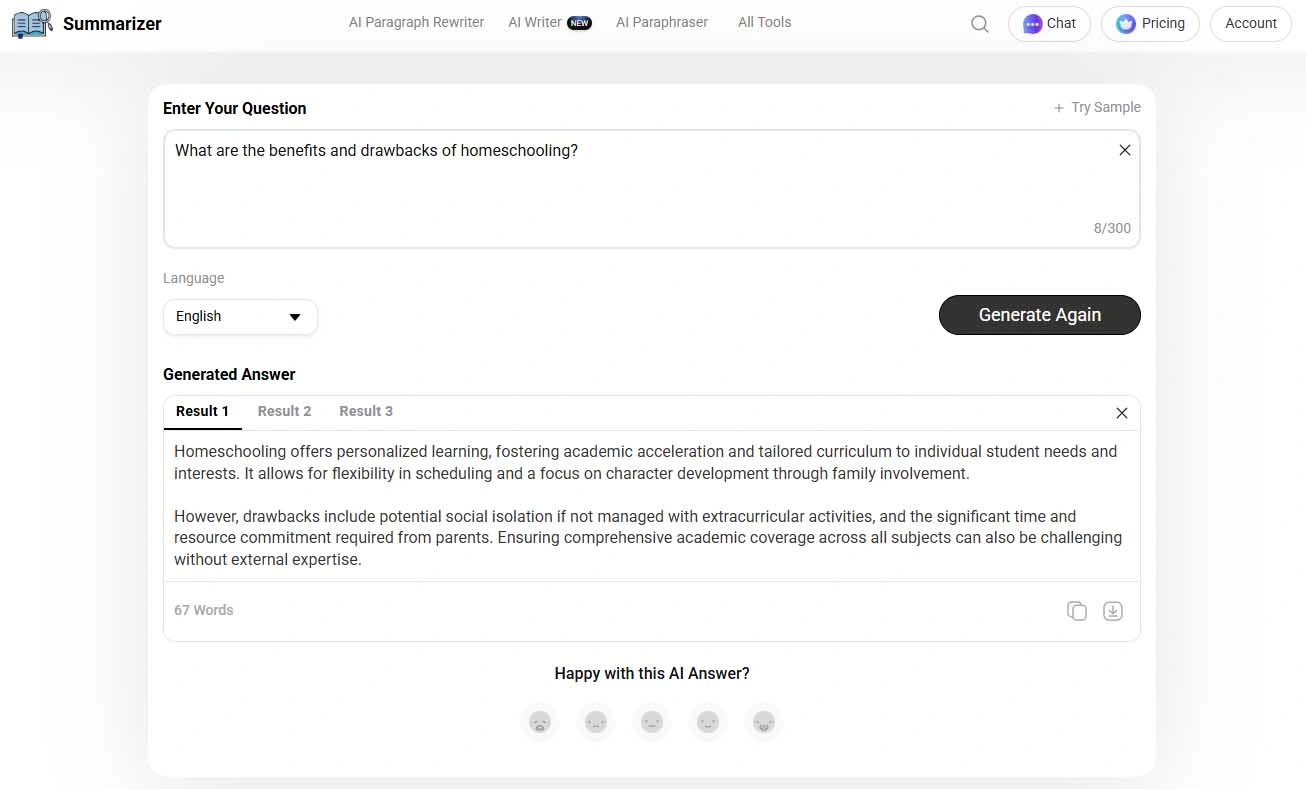Open the AI Writer menu item

pos(536,21)
